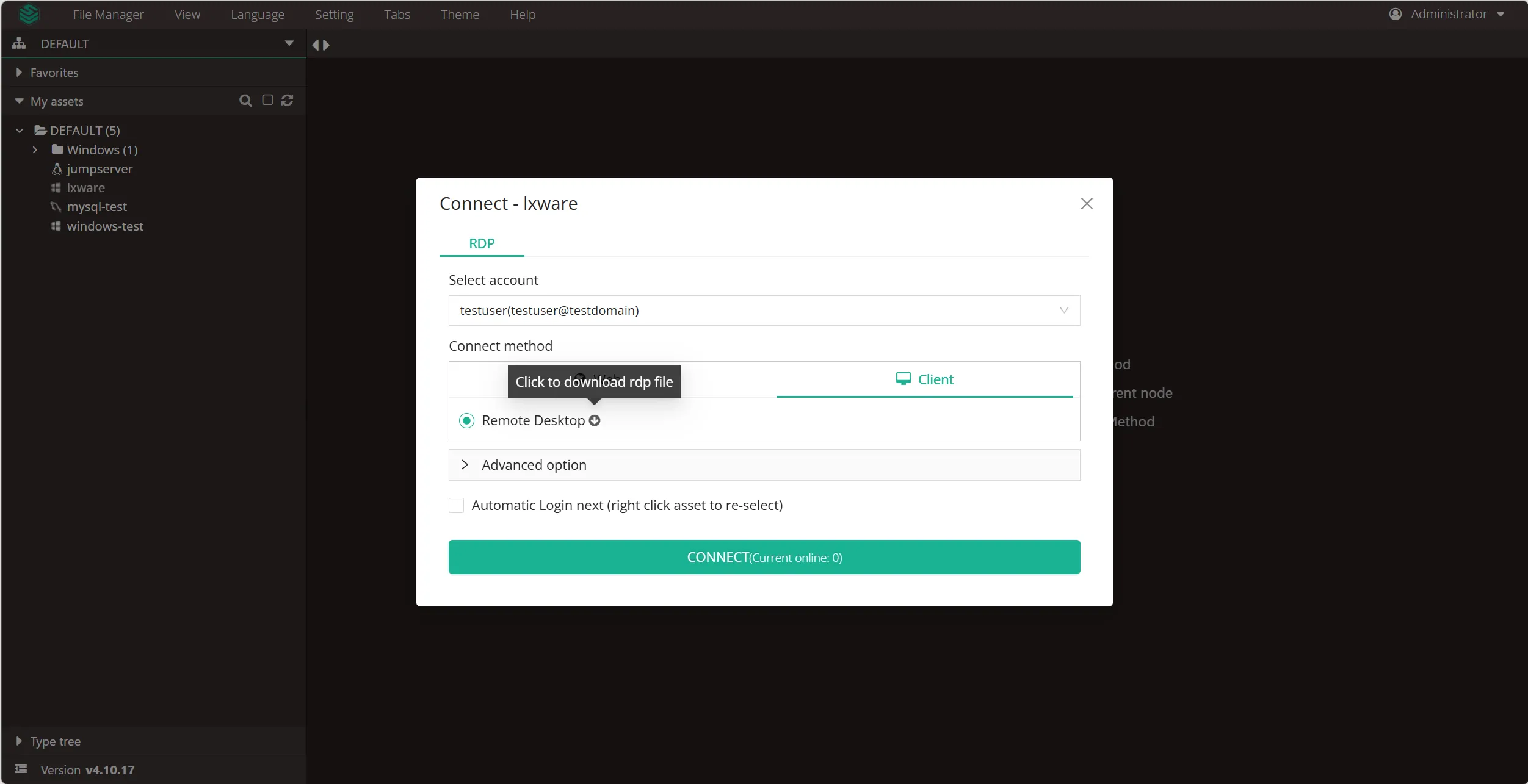
Task: Open the Select account dropdown
Action: [x=764, y=311]
